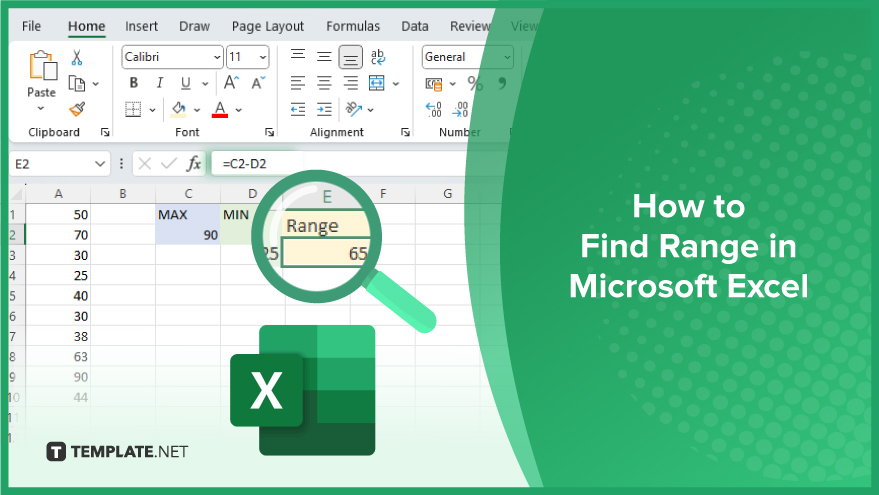Open Insert Function with fx icon

(193, 164)
